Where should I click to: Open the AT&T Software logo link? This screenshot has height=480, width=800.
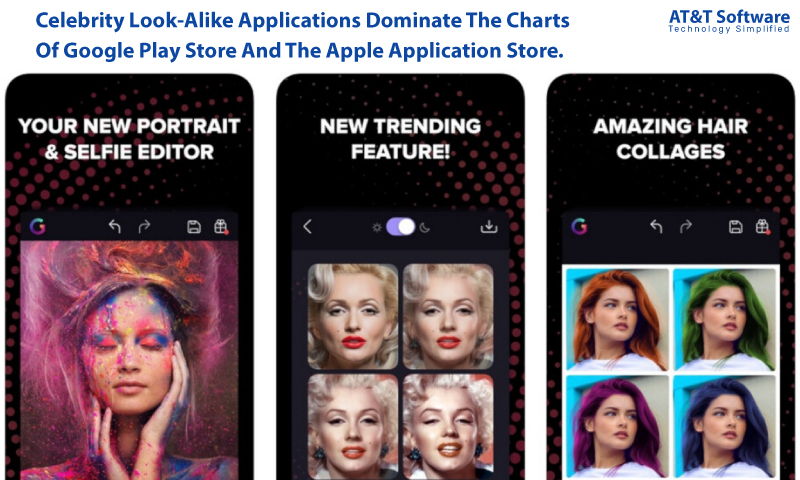pos(729,21)
